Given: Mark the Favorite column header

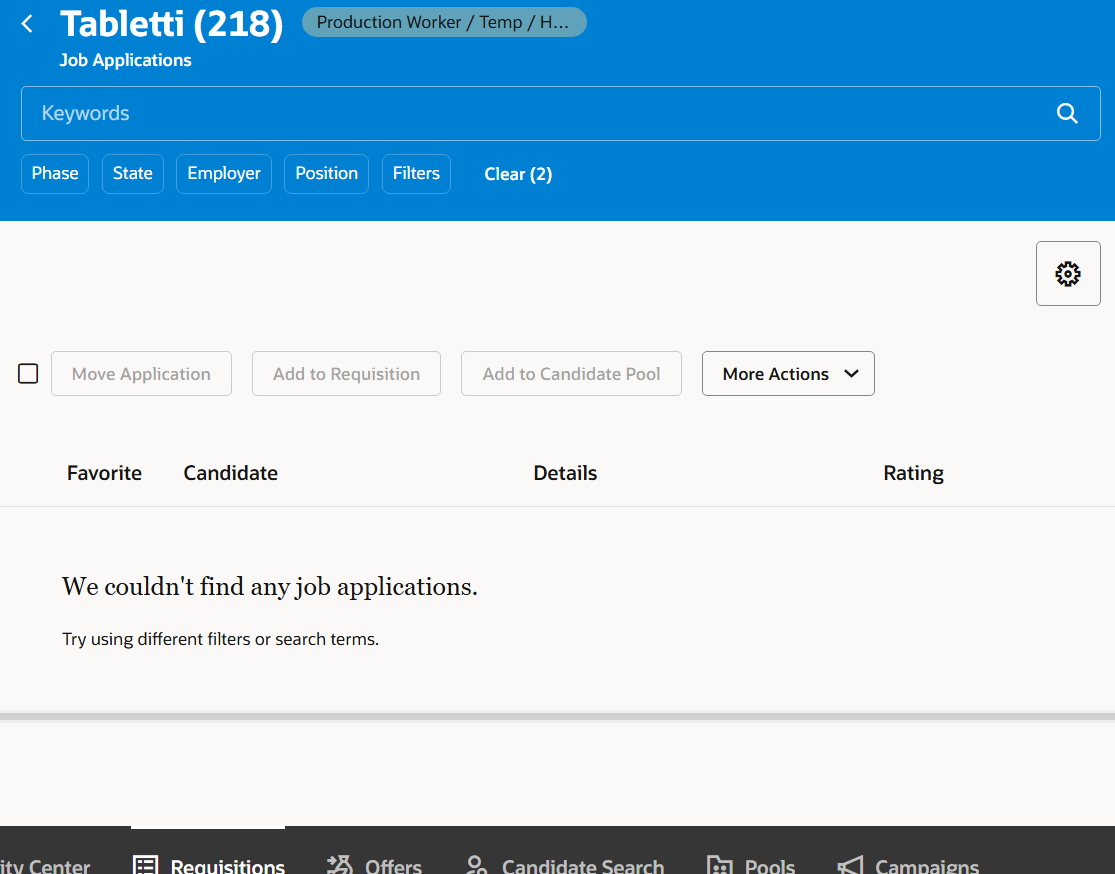Looking at the screenshot, I should [x=104, y=472].
